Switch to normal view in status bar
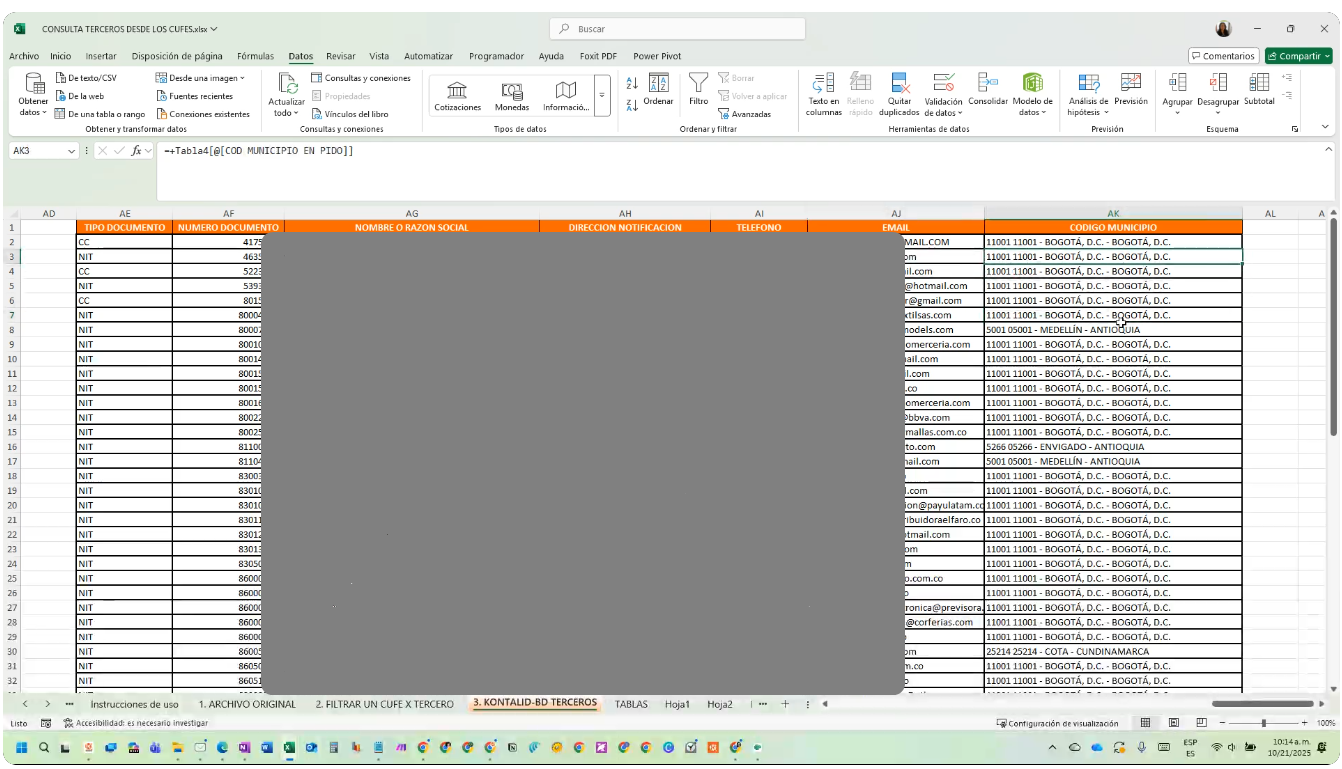The height and width of the screenshot is (769, 1342). [1146, 723]
